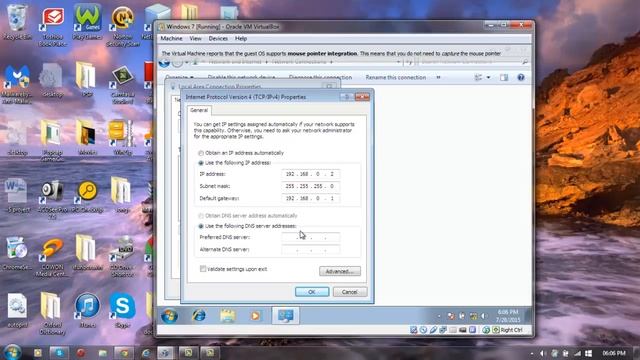The image size is (640, 360).
Task: Select Network Connections item in guest taskbar
Action: click(285, 316)
